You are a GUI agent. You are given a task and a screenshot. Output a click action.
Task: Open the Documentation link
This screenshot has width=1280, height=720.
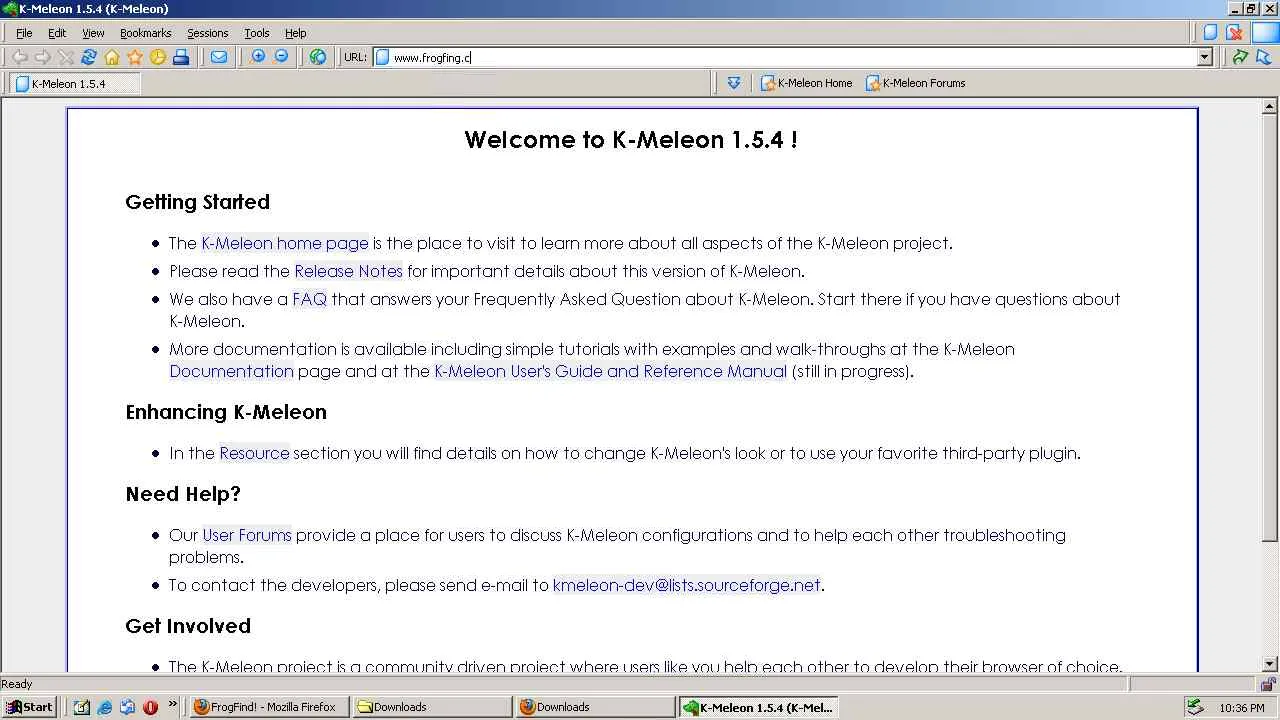231,371
